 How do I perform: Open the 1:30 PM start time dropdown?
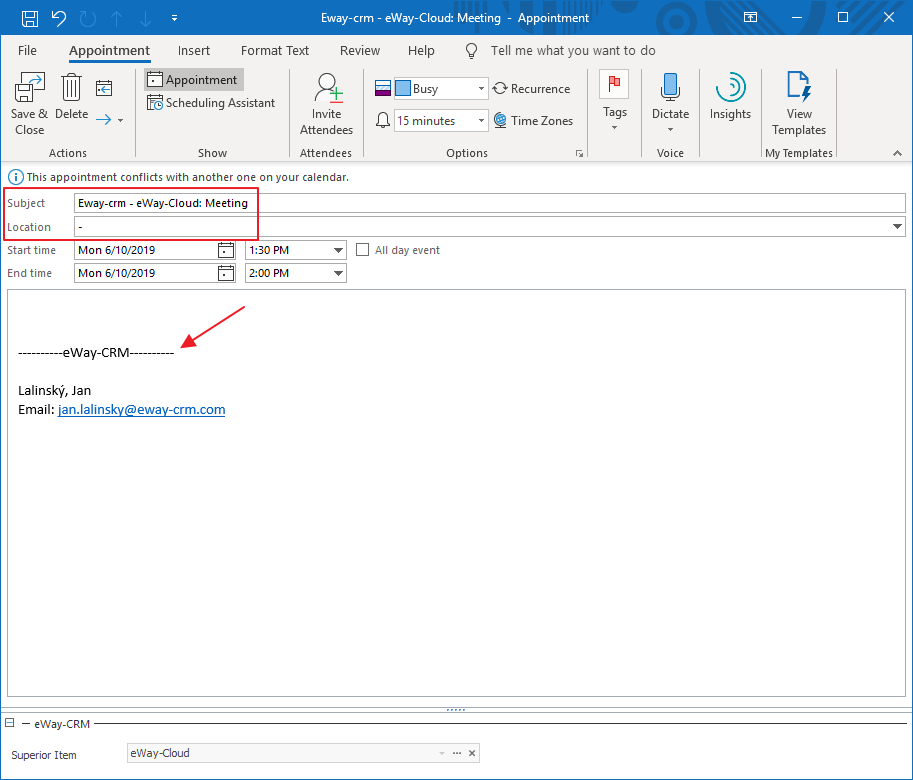point(338,250)
